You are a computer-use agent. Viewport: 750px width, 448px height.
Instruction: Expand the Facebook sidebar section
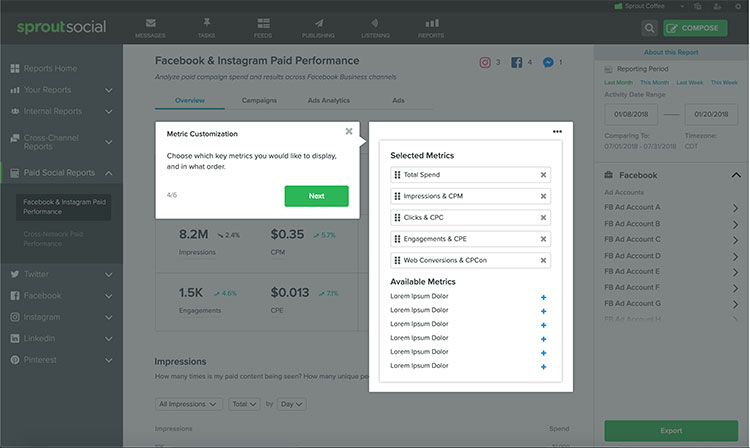(109, 296)
